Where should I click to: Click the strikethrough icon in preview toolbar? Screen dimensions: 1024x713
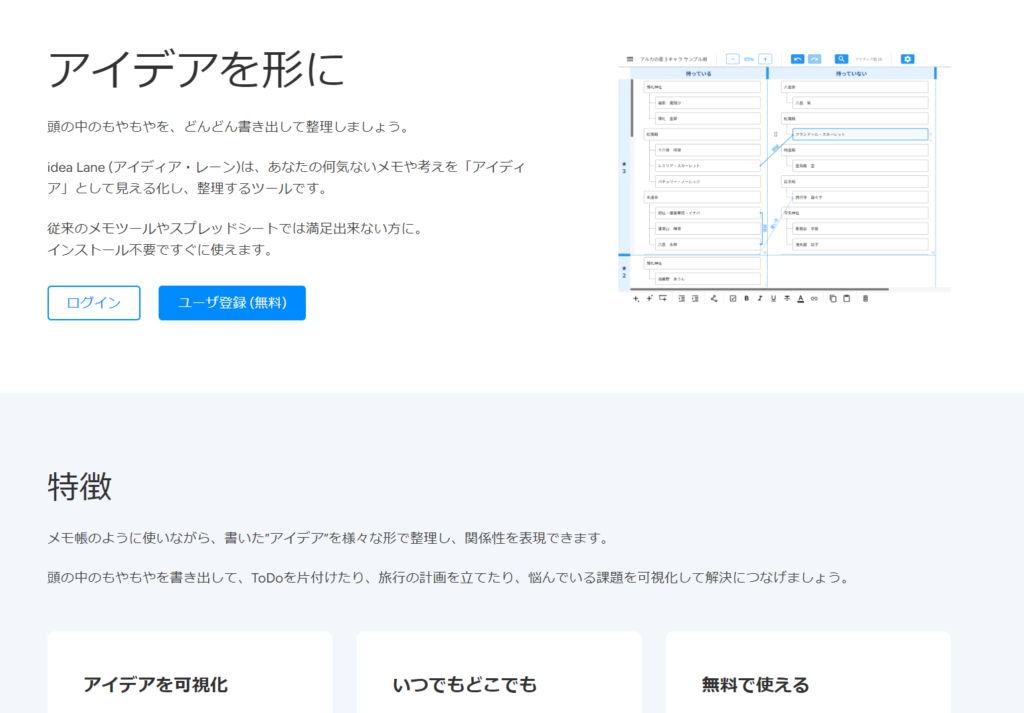(x=787, y=298)
